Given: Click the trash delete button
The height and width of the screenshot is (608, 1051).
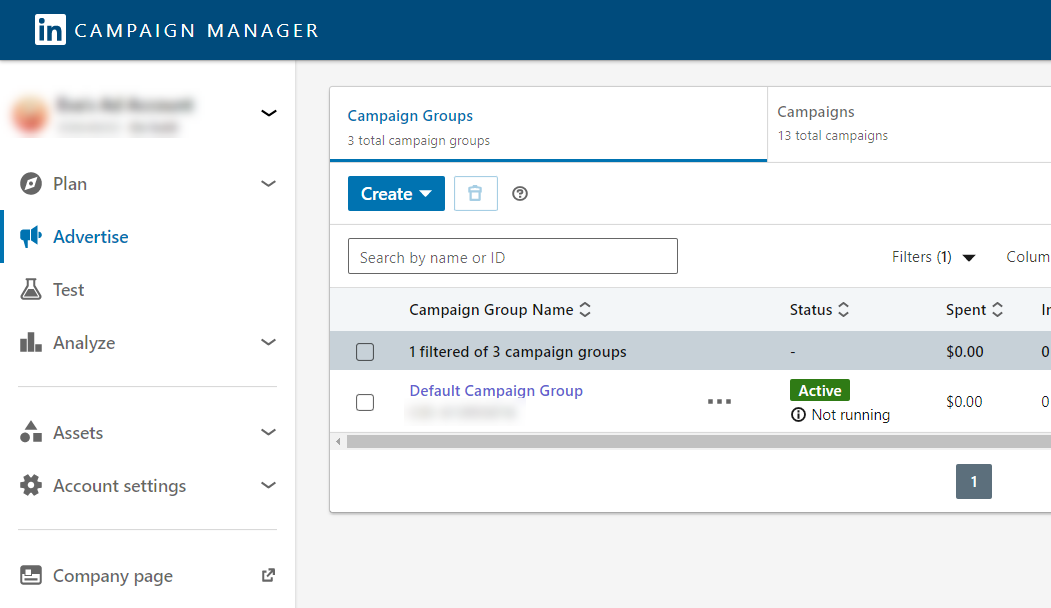Looking at the screenshot, I should coord(476,194).
